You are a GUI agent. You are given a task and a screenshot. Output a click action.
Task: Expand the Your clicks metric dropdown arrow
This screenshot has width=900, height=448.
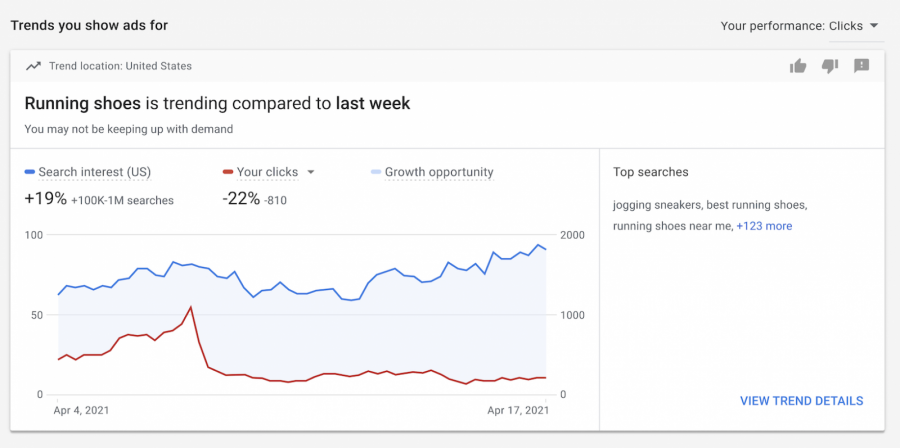[x=311, y=172]
